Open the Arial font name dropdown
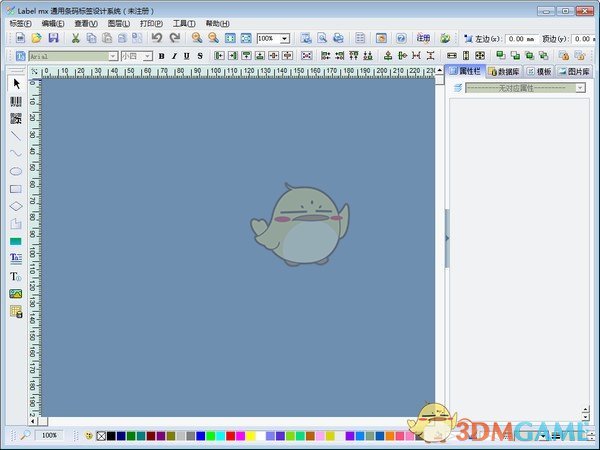 [112, 56]
